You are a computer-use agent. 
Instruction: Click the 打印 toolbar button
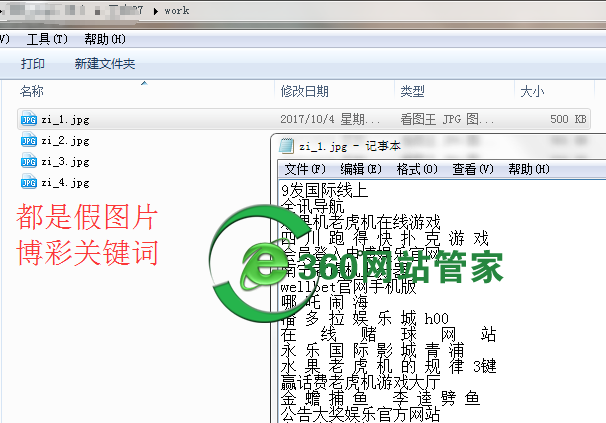click(33, 63)
